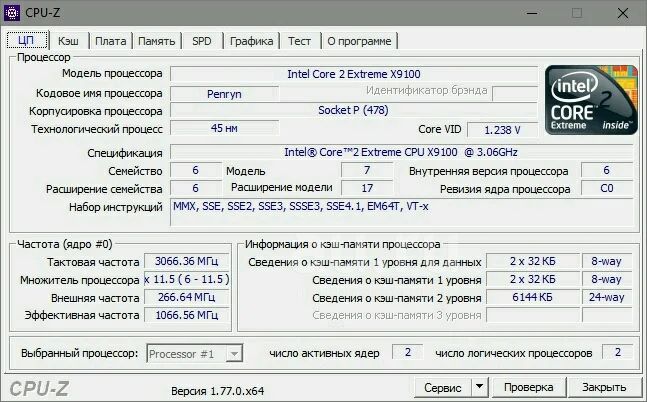This screenshot has width=647, height=402.
Task: Click the Intel Core 2 Extreme logo
Action: point(591,100)
